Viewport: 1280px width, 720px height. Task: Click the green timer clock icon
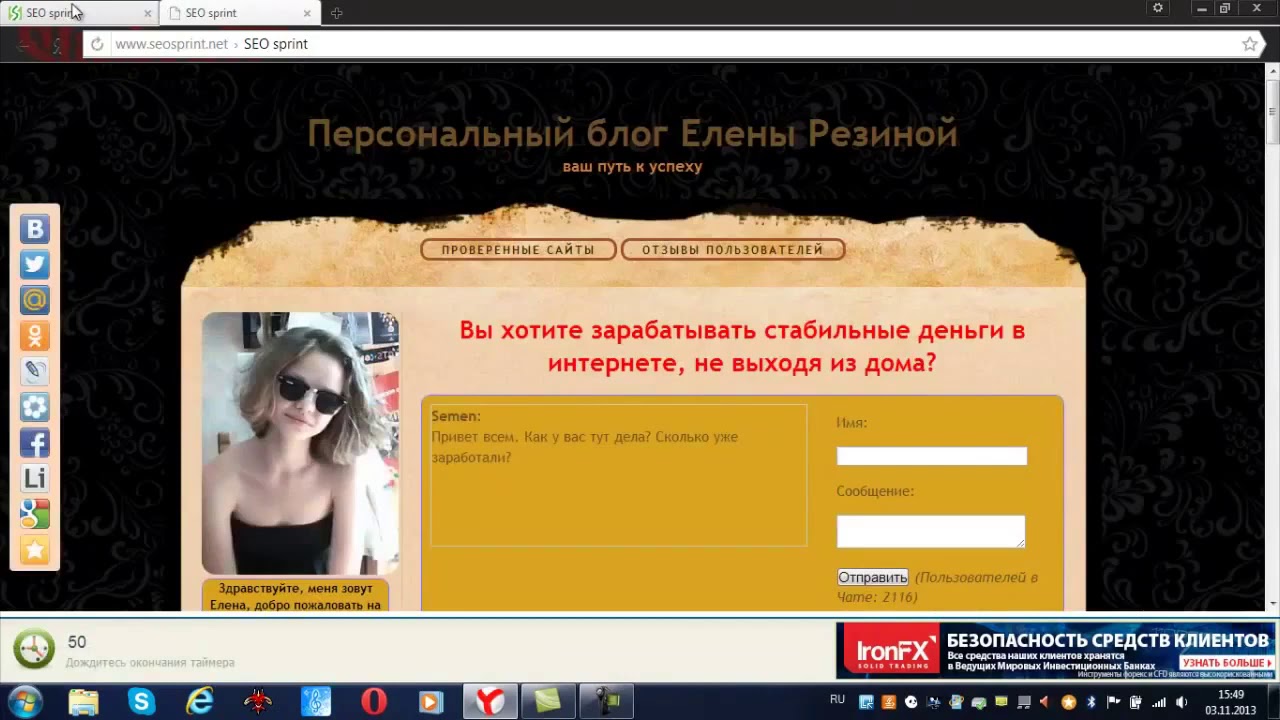coord(33,649)
